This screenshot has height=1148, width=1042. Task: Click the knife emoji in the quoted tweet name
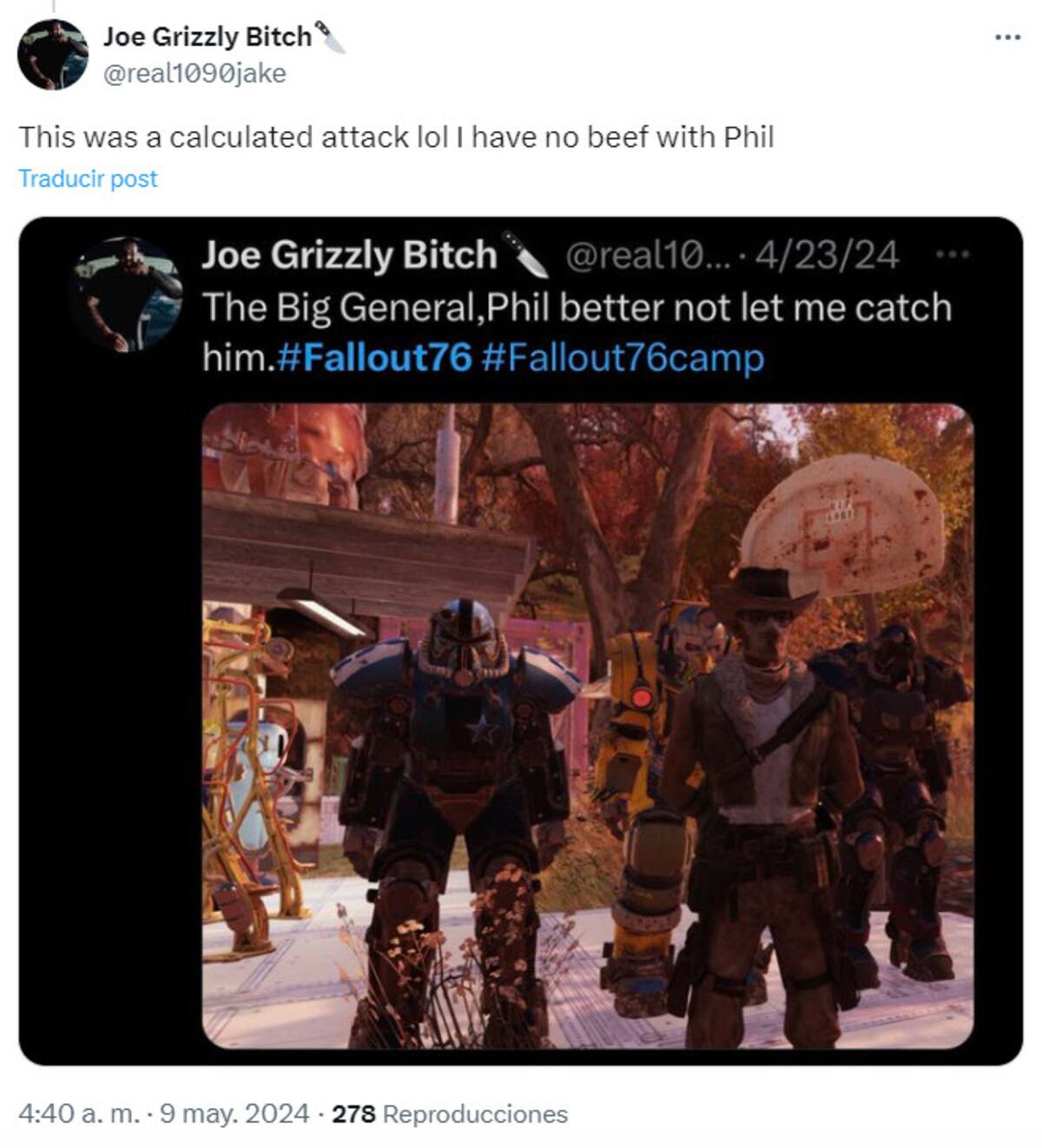pyautogui.click(x=525, y=255)
